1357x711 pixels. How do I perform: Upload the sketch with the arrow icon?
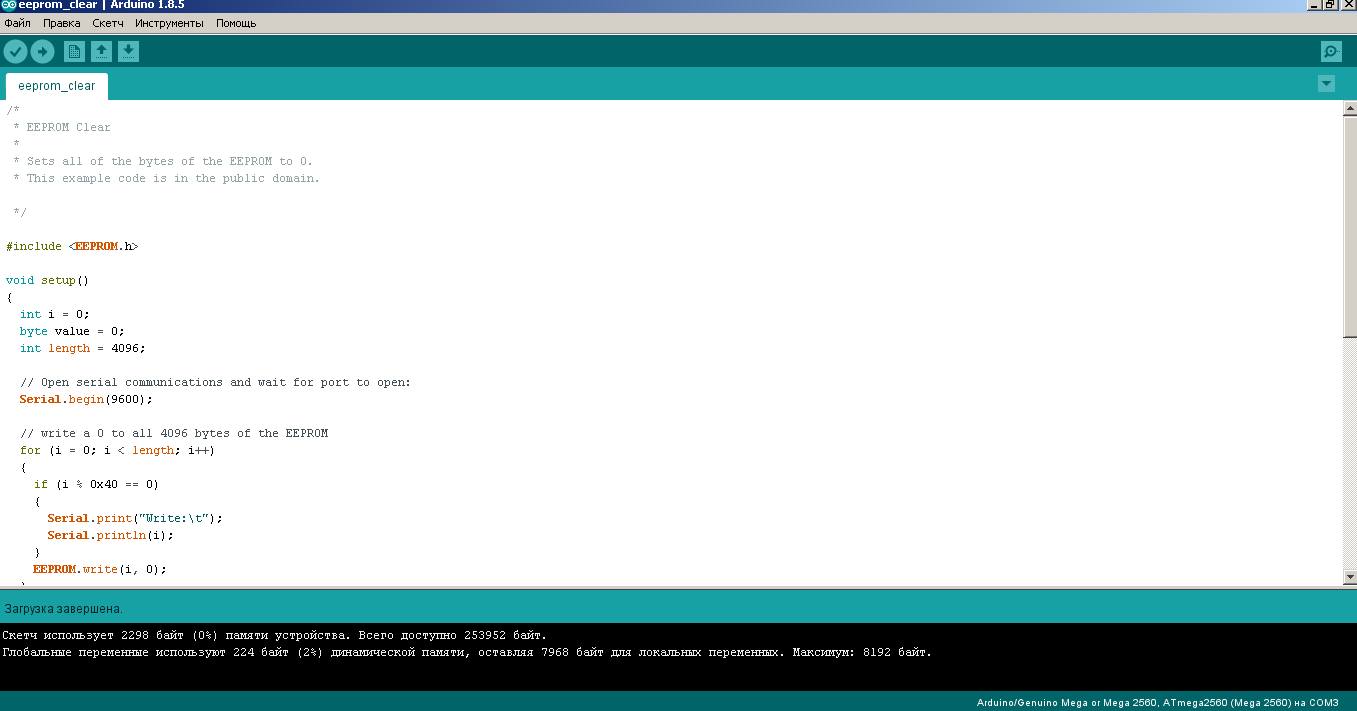(x=42, y=52)
